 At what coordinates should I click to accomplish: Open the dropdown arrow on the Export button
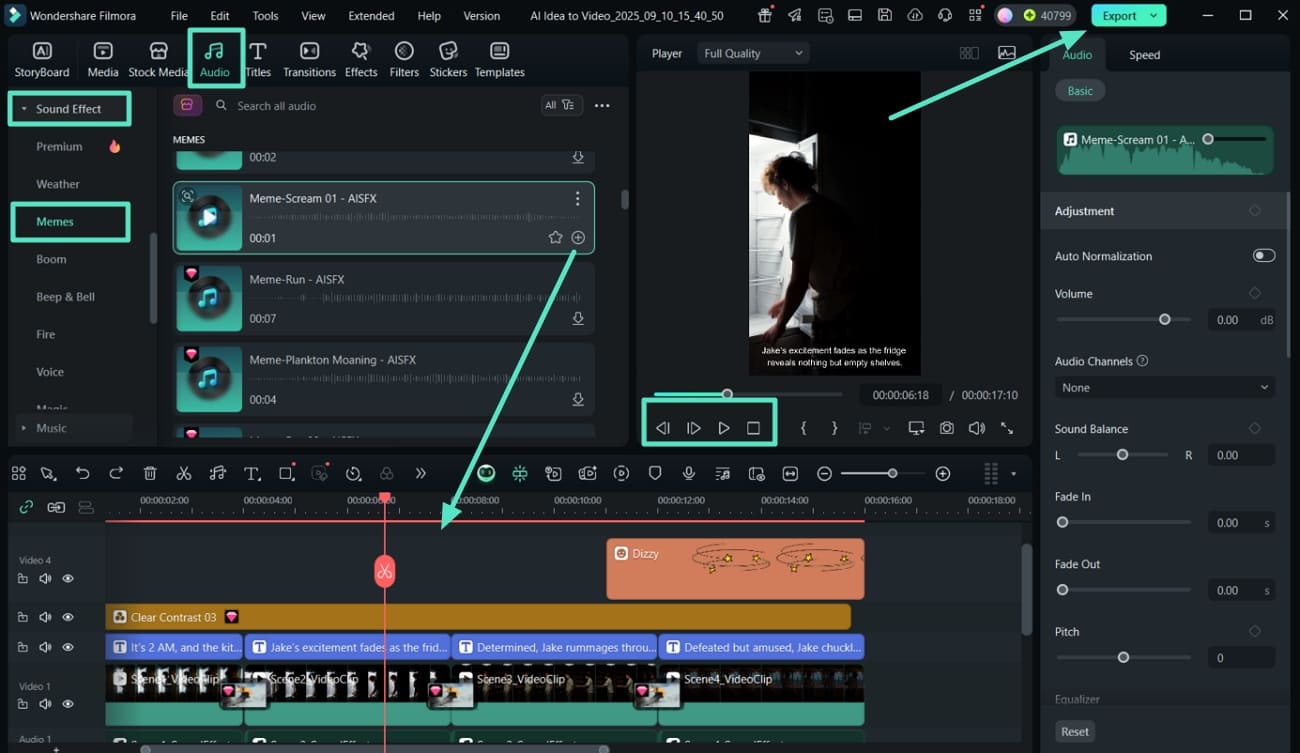[x=1154, y=16]
